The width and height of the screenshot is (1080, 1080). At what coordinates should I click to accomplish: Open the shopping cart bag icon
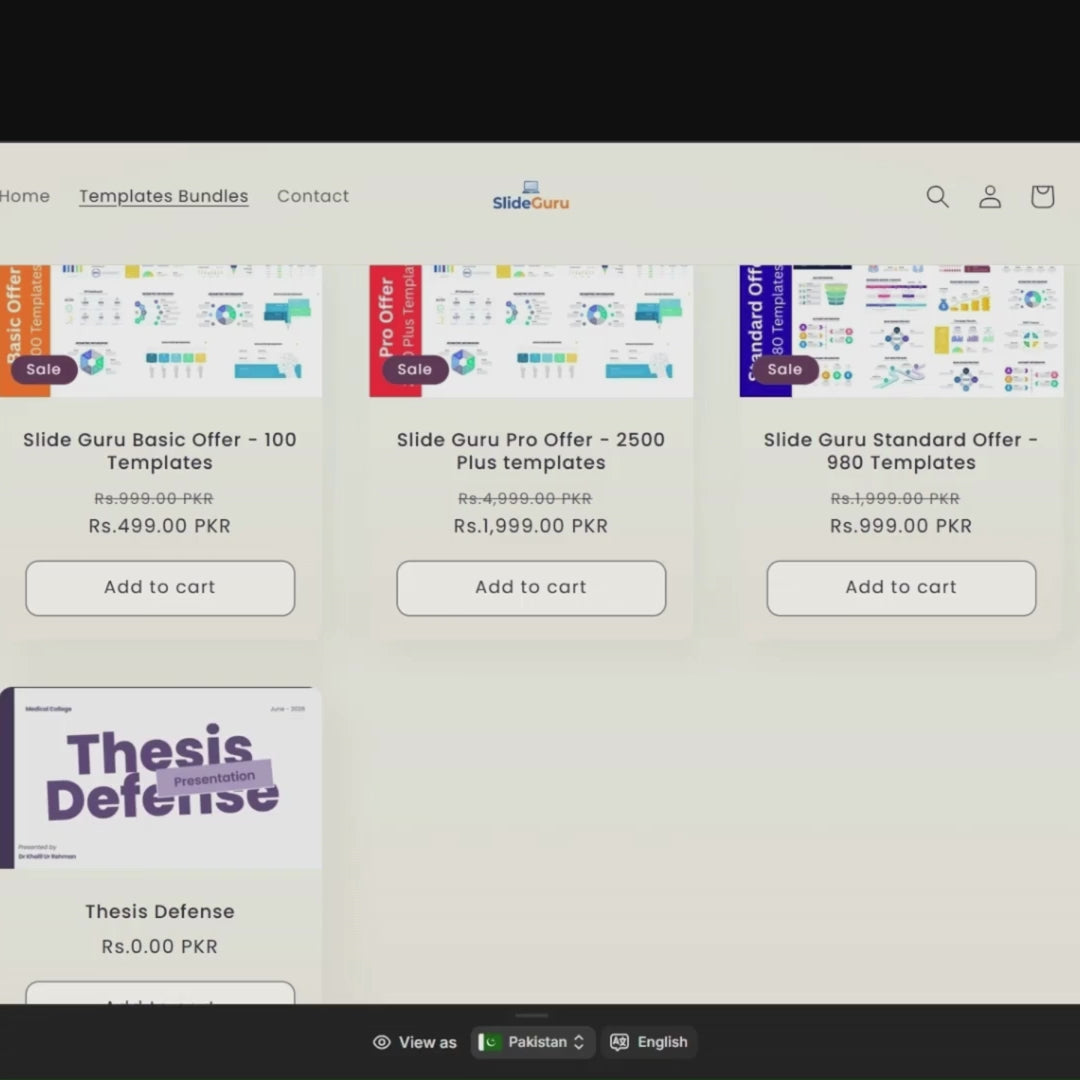coord(1042,196)
